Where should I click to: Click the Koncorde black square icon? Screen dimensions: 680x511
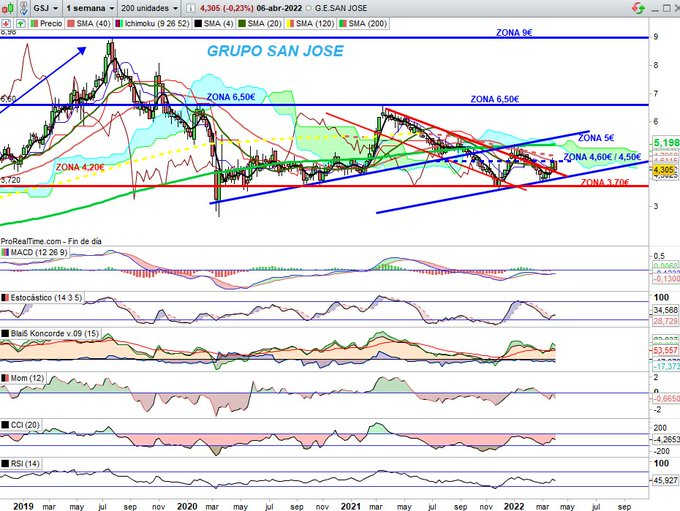pos(5,334)
